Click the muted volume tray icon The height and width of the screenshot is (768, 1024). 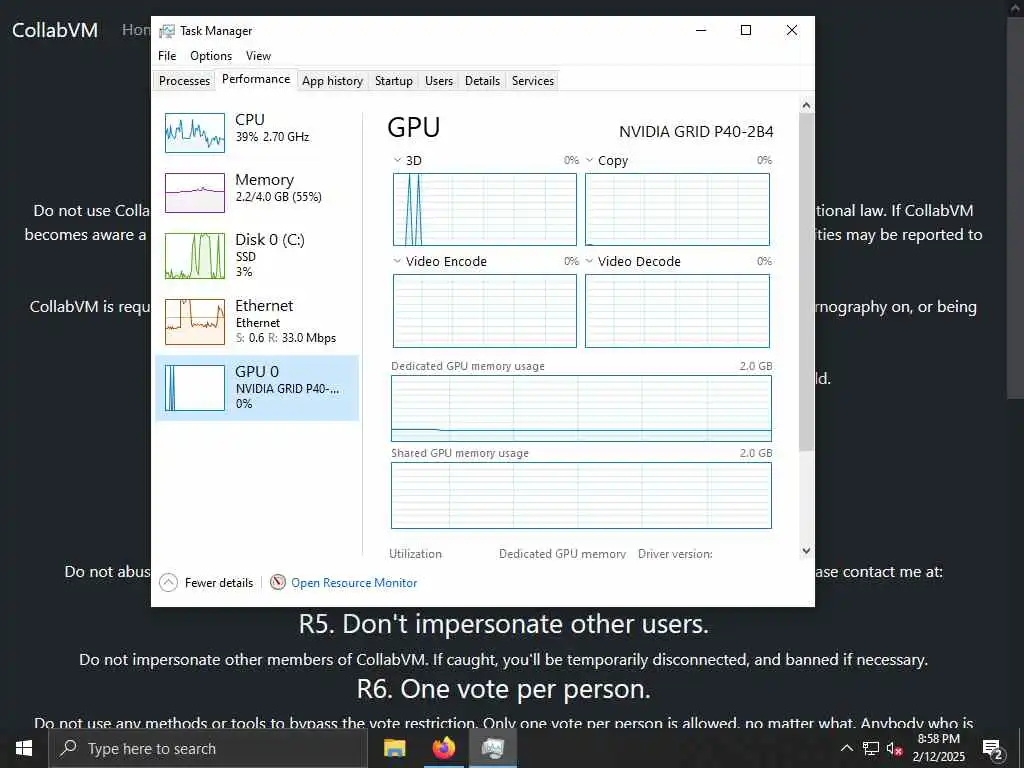(x=894, y=748)
